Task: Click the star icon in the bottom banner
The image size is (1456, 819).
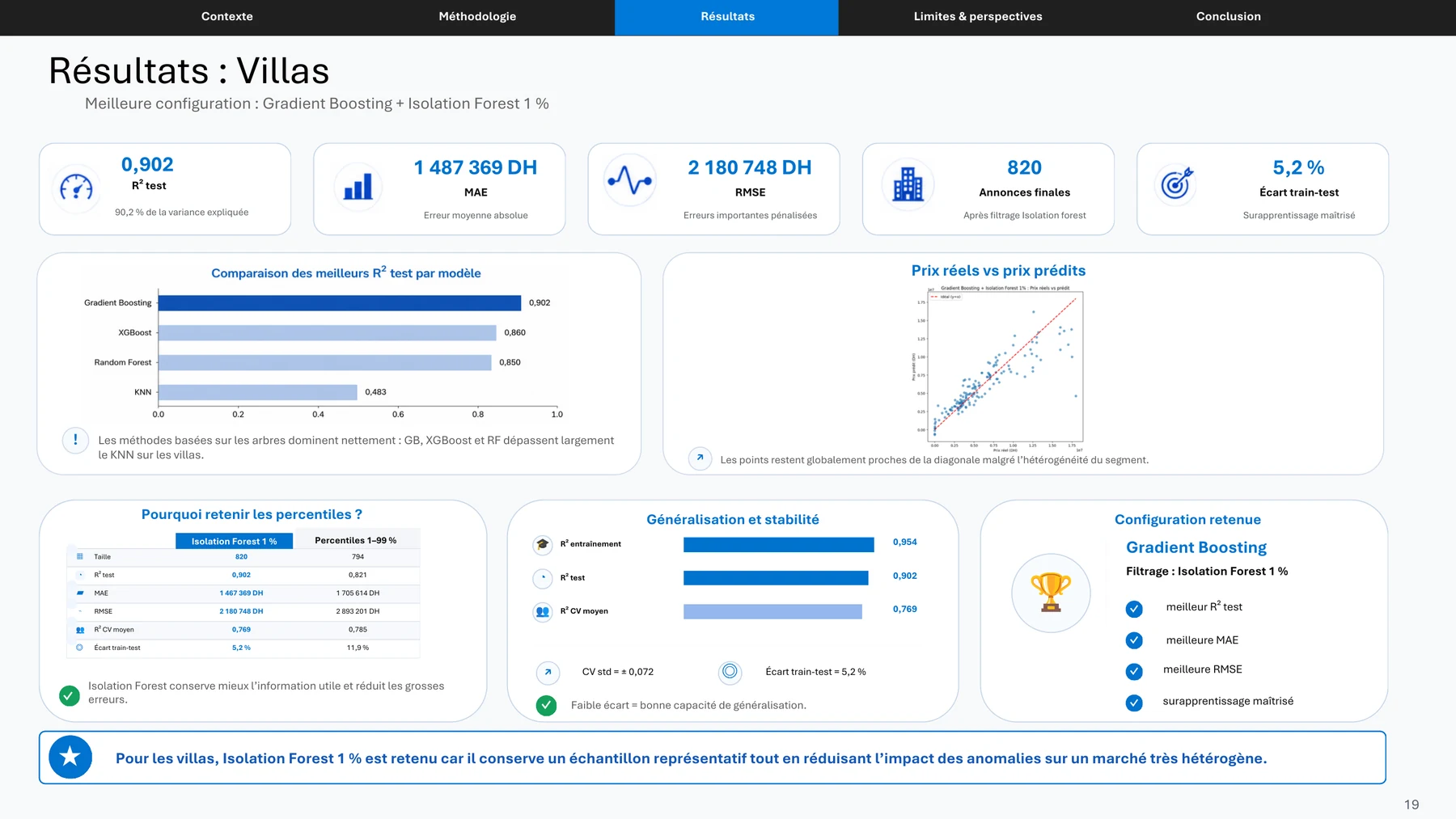Action: pyautogui.click(x=70, y=757)
